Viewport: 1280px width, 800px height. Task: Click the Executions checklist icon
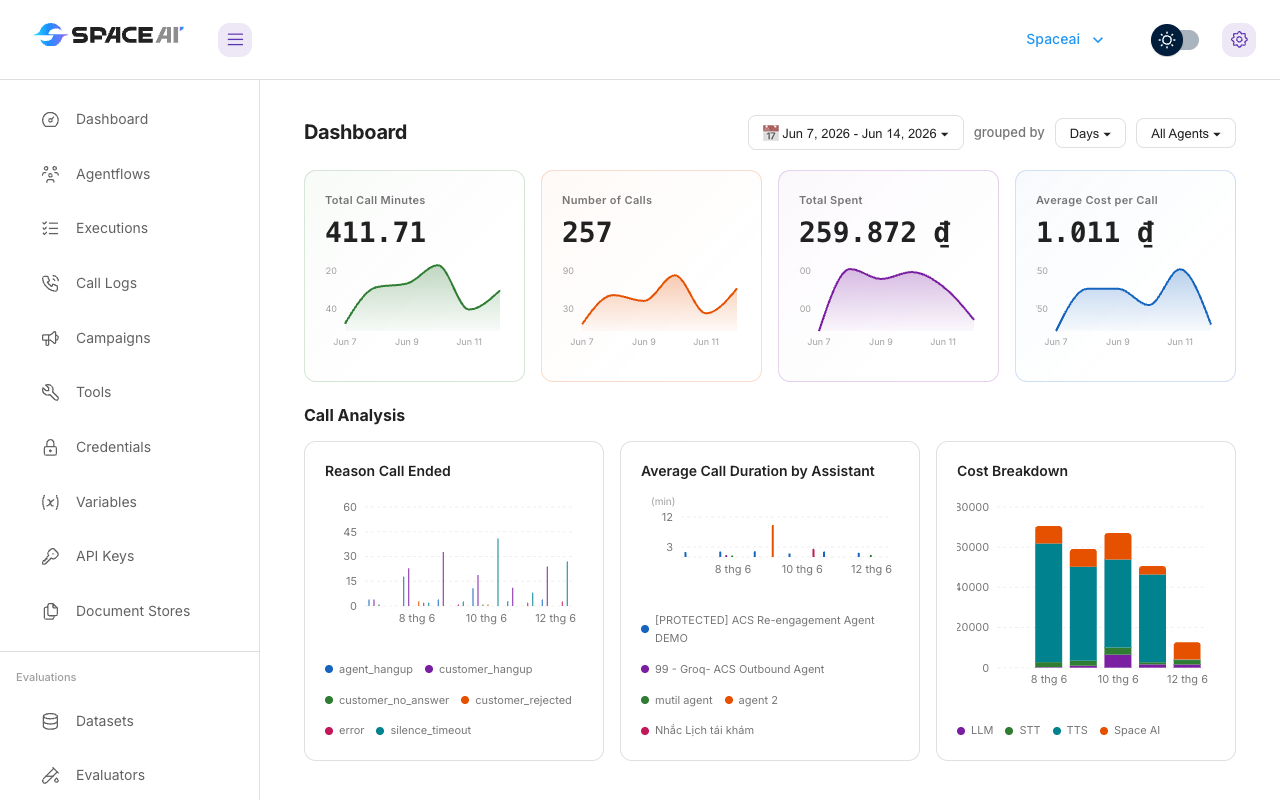pos(50,229)
